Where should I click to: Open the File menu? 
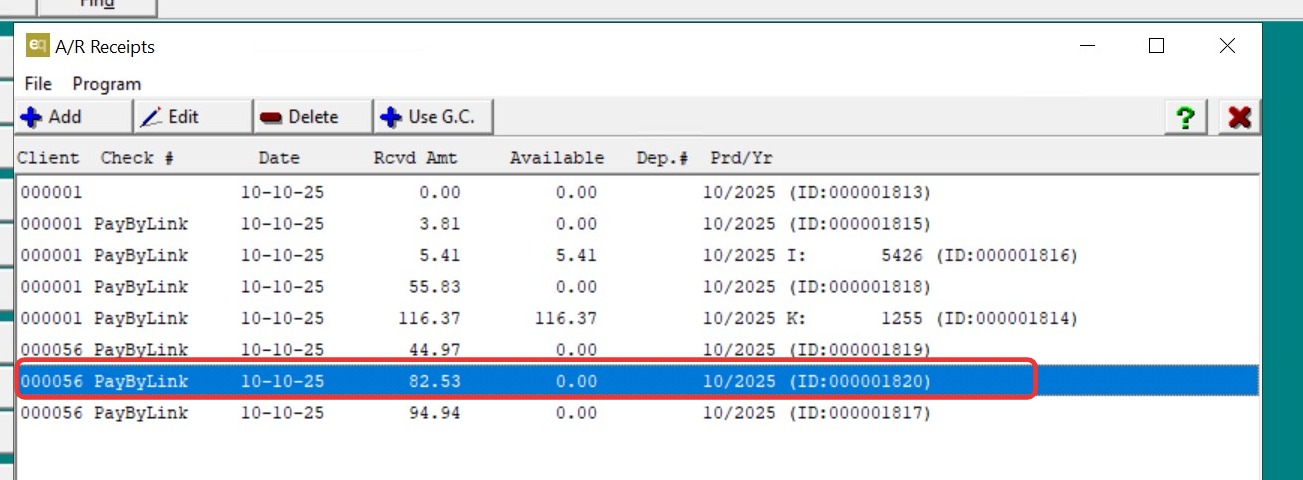(x=38, y=84)
